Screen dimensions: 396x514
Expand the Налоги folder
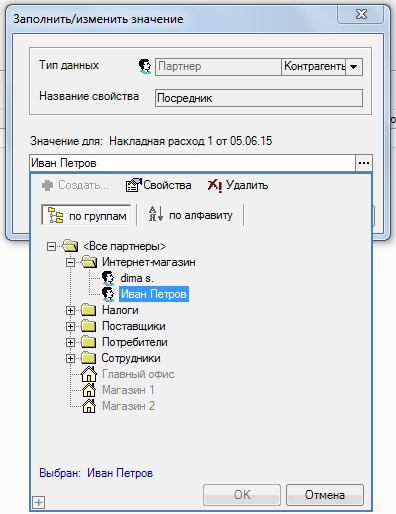click(70, 310)
